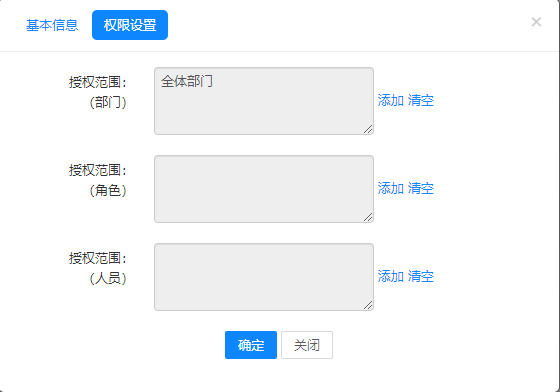Close the dialog with the X icon
The image size is (560, 392).
pos(536,22)
